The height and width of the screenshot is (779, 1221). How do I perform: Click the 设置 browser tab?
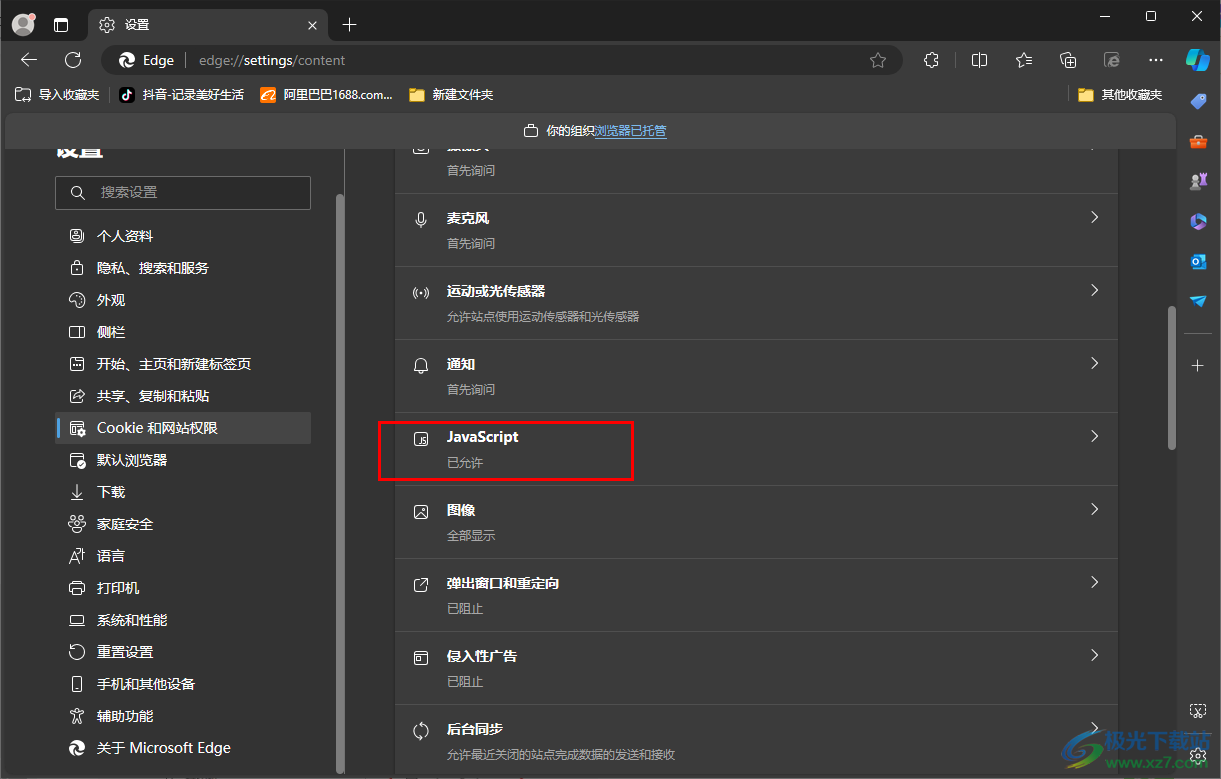pyautogui.click(x=208, y=25)
